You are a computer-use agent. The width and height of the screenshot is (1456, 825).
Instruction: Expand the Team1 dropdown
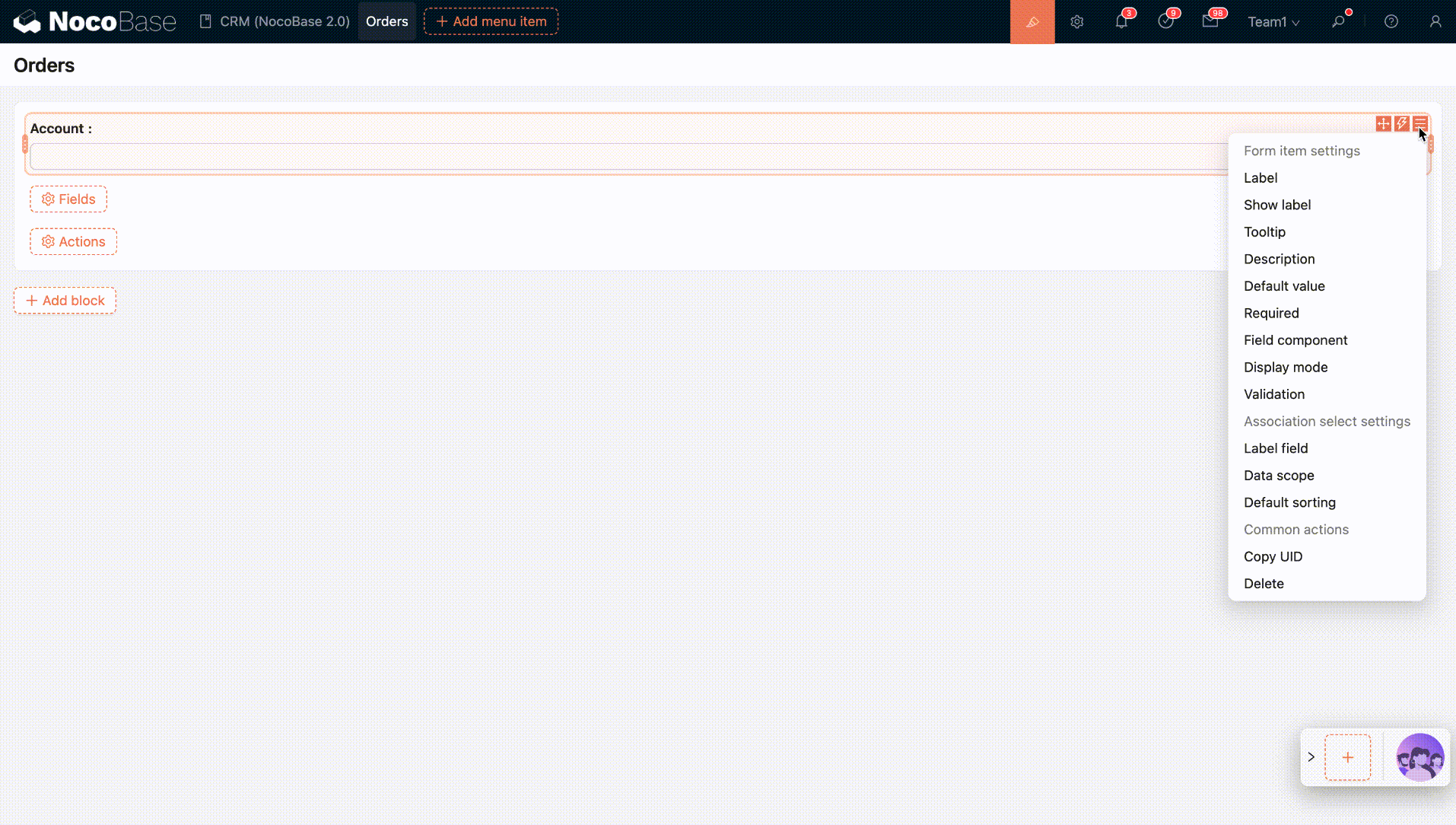(x=1273, y=22)
